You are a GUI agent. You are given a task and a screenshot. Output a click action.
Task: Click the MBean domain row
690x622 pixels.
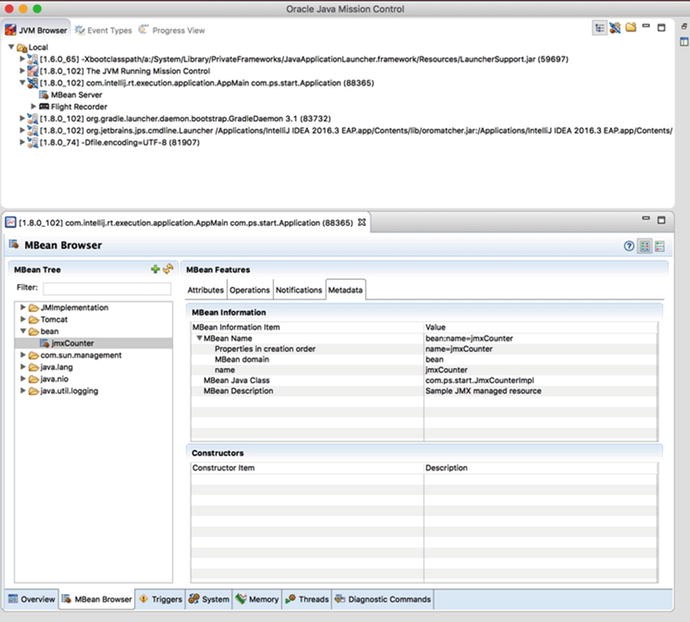pyautogui.click(x=425, y=359)
